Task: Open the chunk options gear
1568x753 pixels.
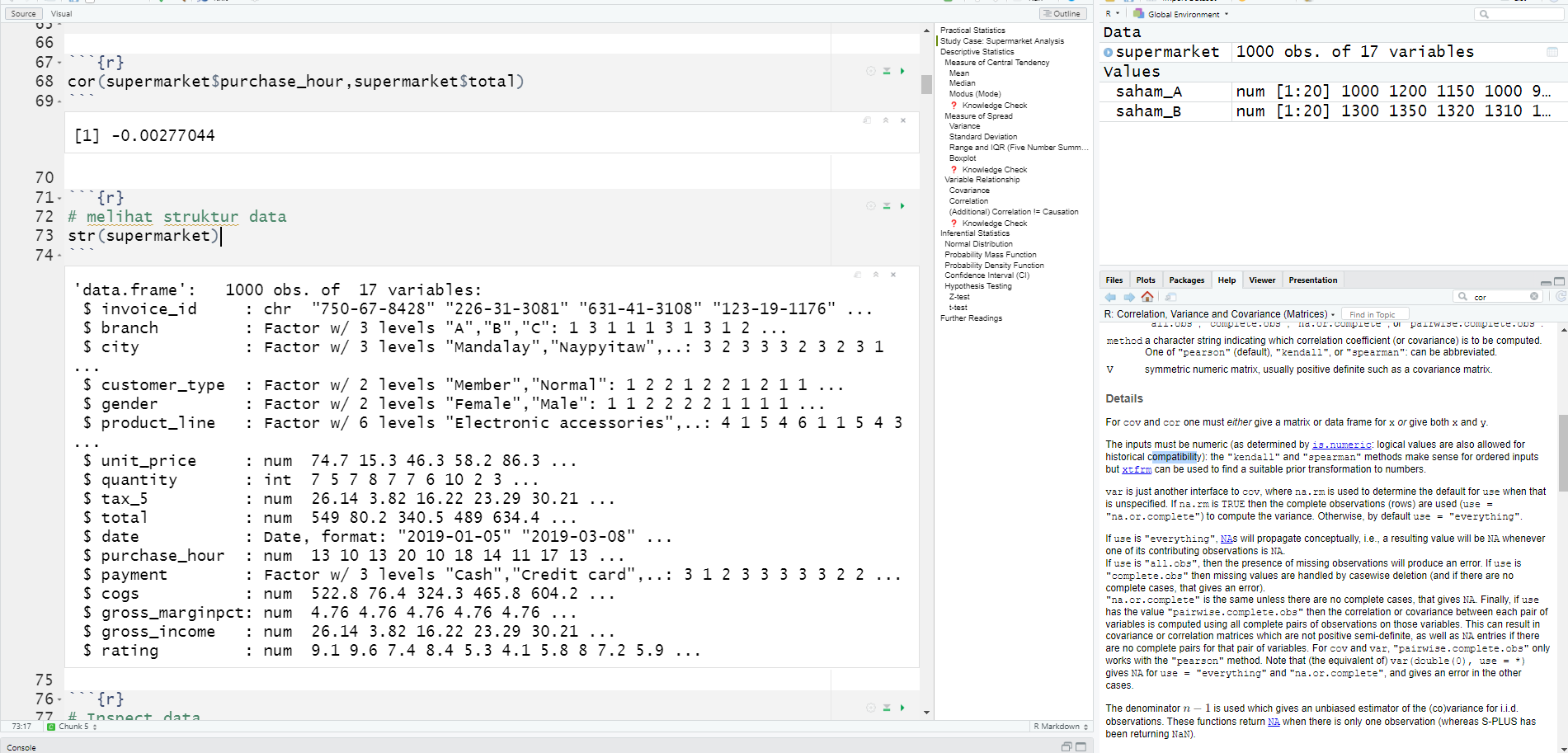Action: [871, 205]
